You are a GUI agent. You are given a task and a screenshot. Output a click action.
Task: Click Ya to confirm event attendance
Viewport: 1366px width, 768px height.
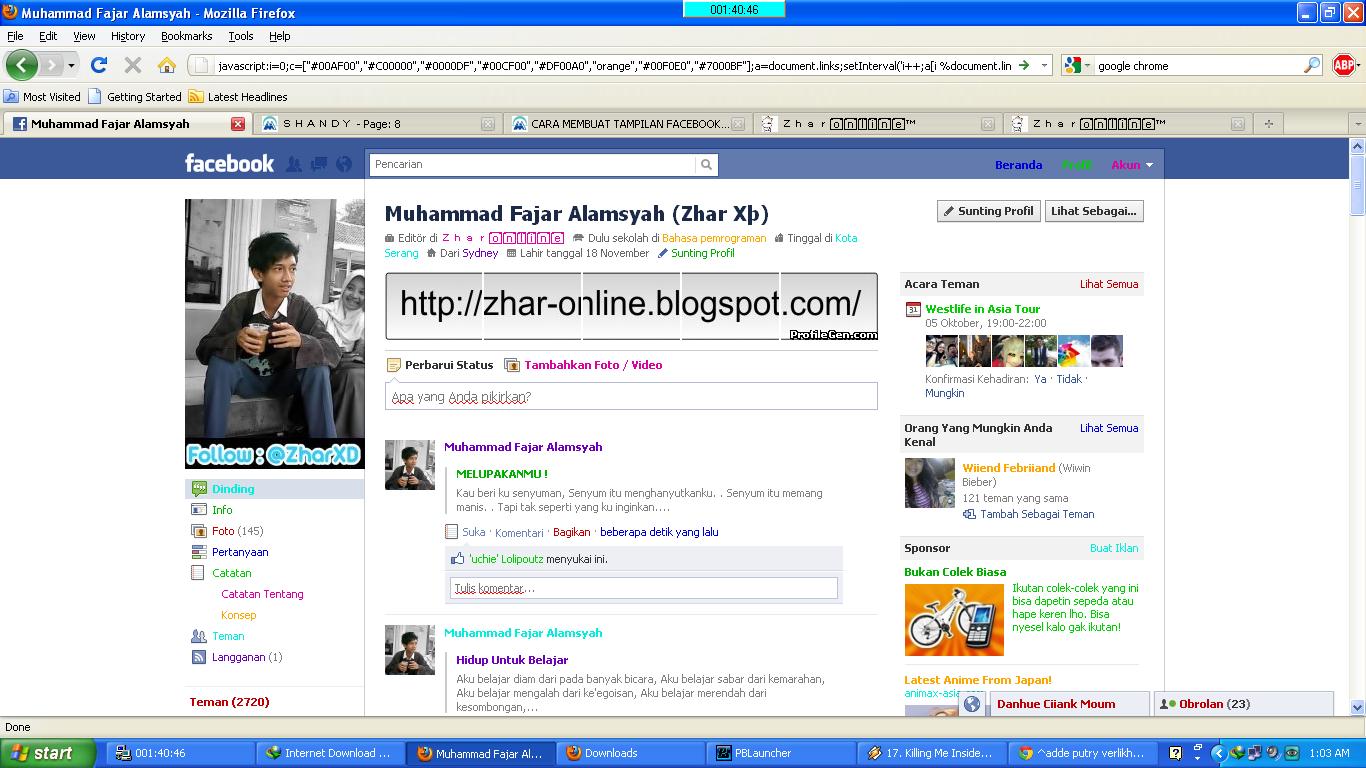coord(1040,379)
